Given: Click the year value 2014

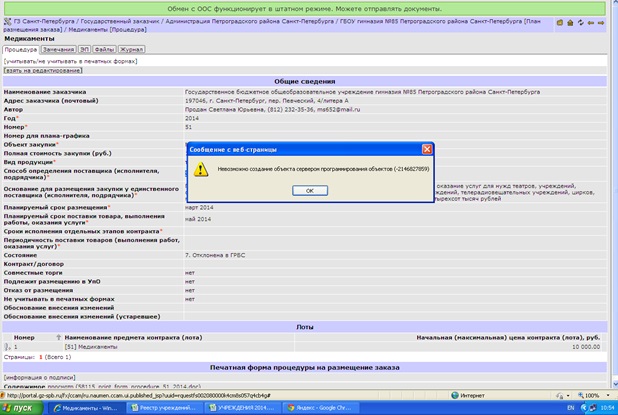Looking at the screenshot, I should point(192,118).
